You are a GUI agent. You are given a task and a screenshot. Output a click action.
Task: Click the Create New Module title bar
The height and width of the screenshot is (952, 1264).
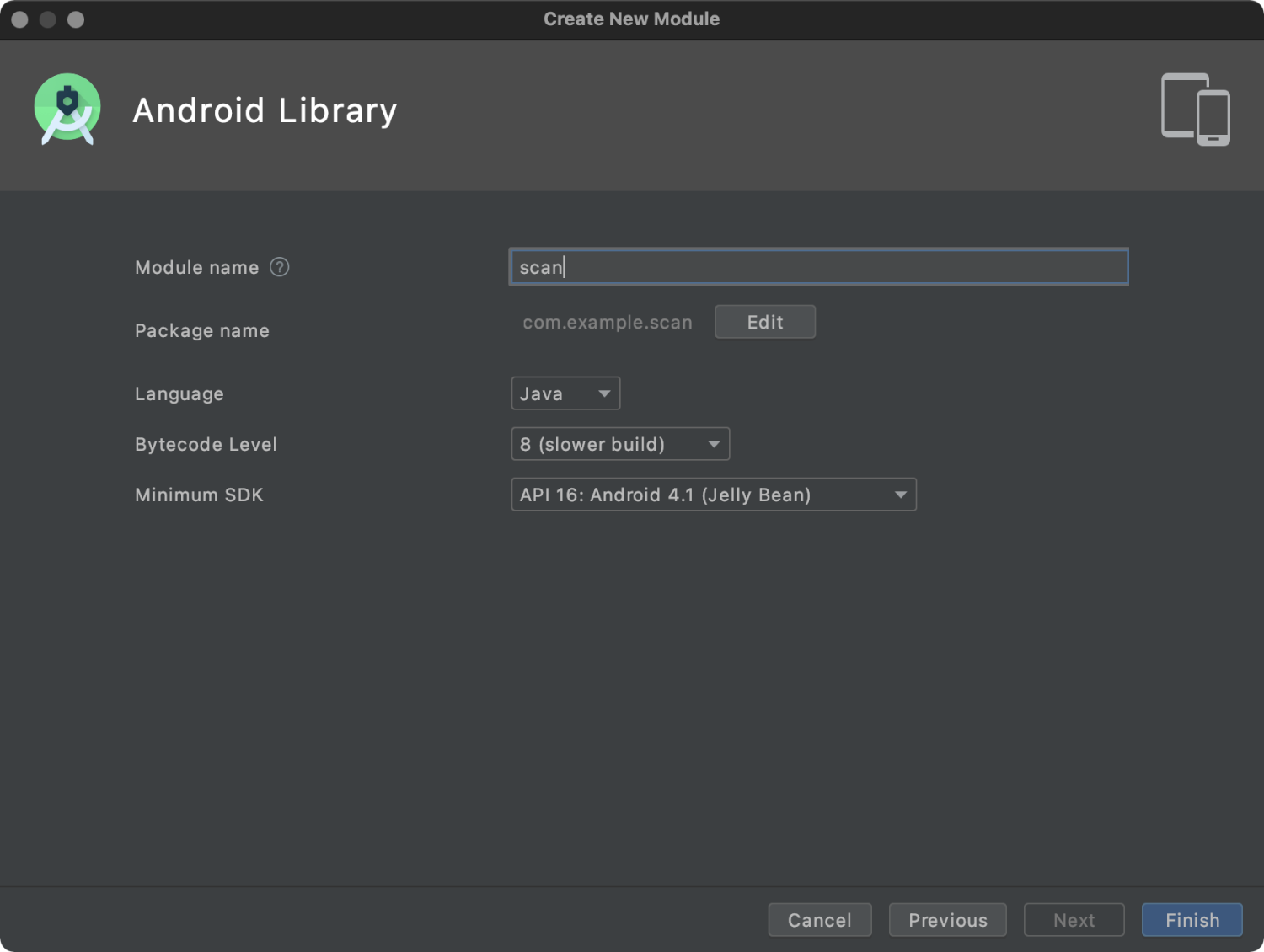click(632, 19)
